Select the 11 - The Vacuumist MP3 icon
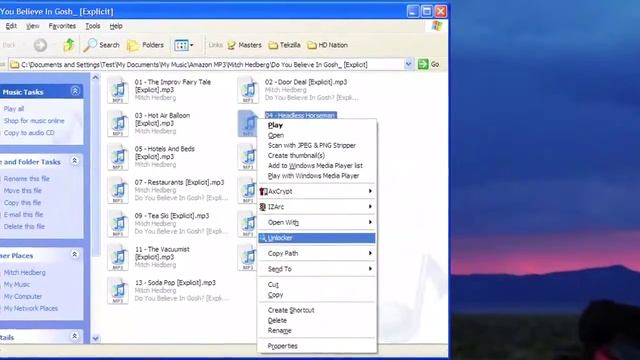This screenshot has width=640, height=360. pos(118,257)
